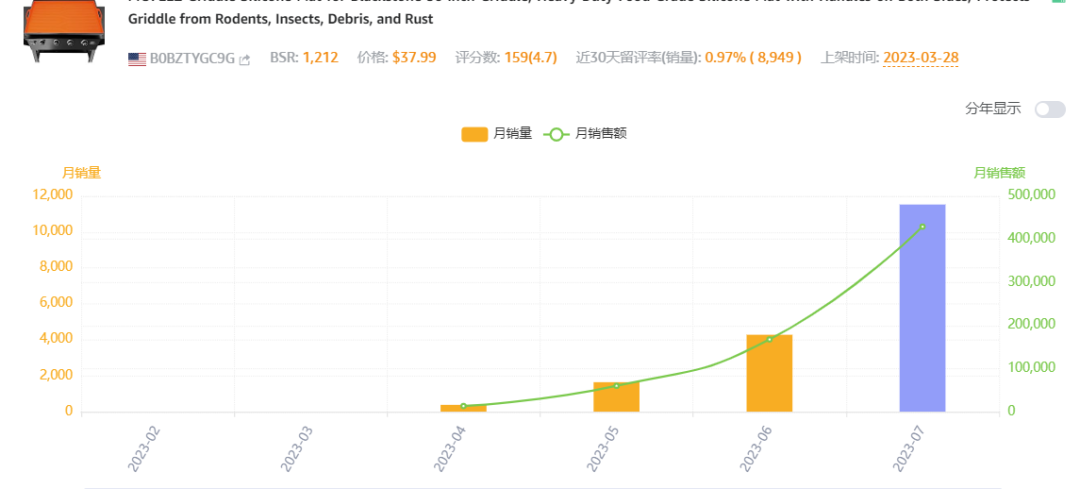Click the product title ending 'Debris, and Rust'
1080x489 pixels.
pyautogui.click(x=580, y=10)
